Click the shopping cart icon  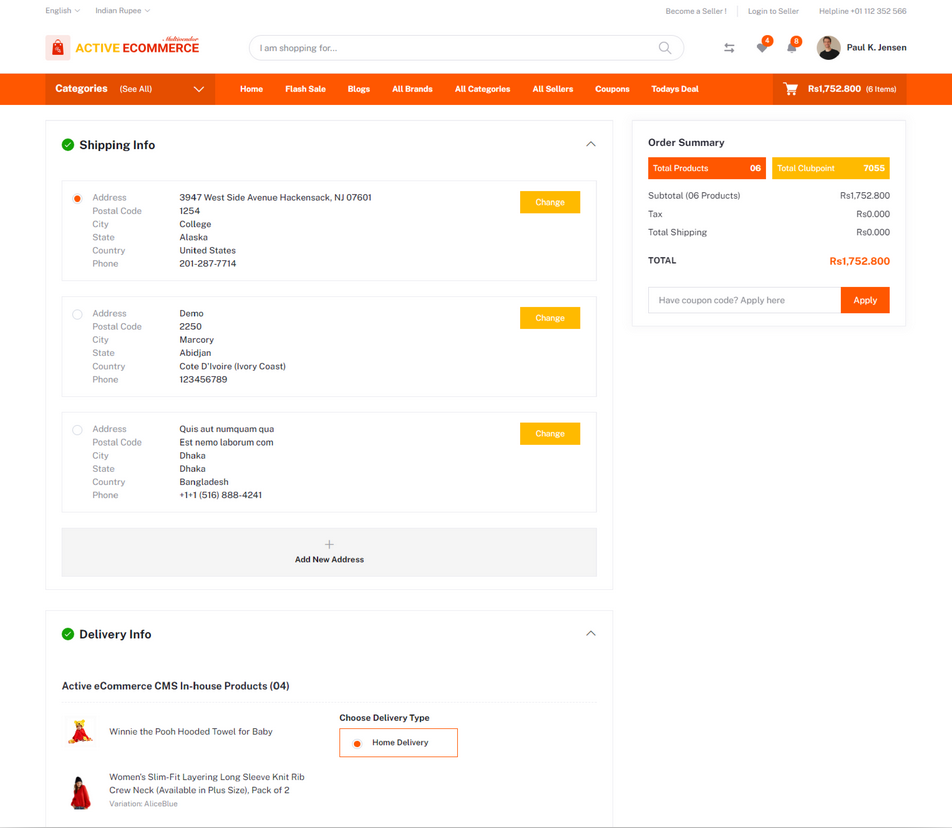click(790, 89)
